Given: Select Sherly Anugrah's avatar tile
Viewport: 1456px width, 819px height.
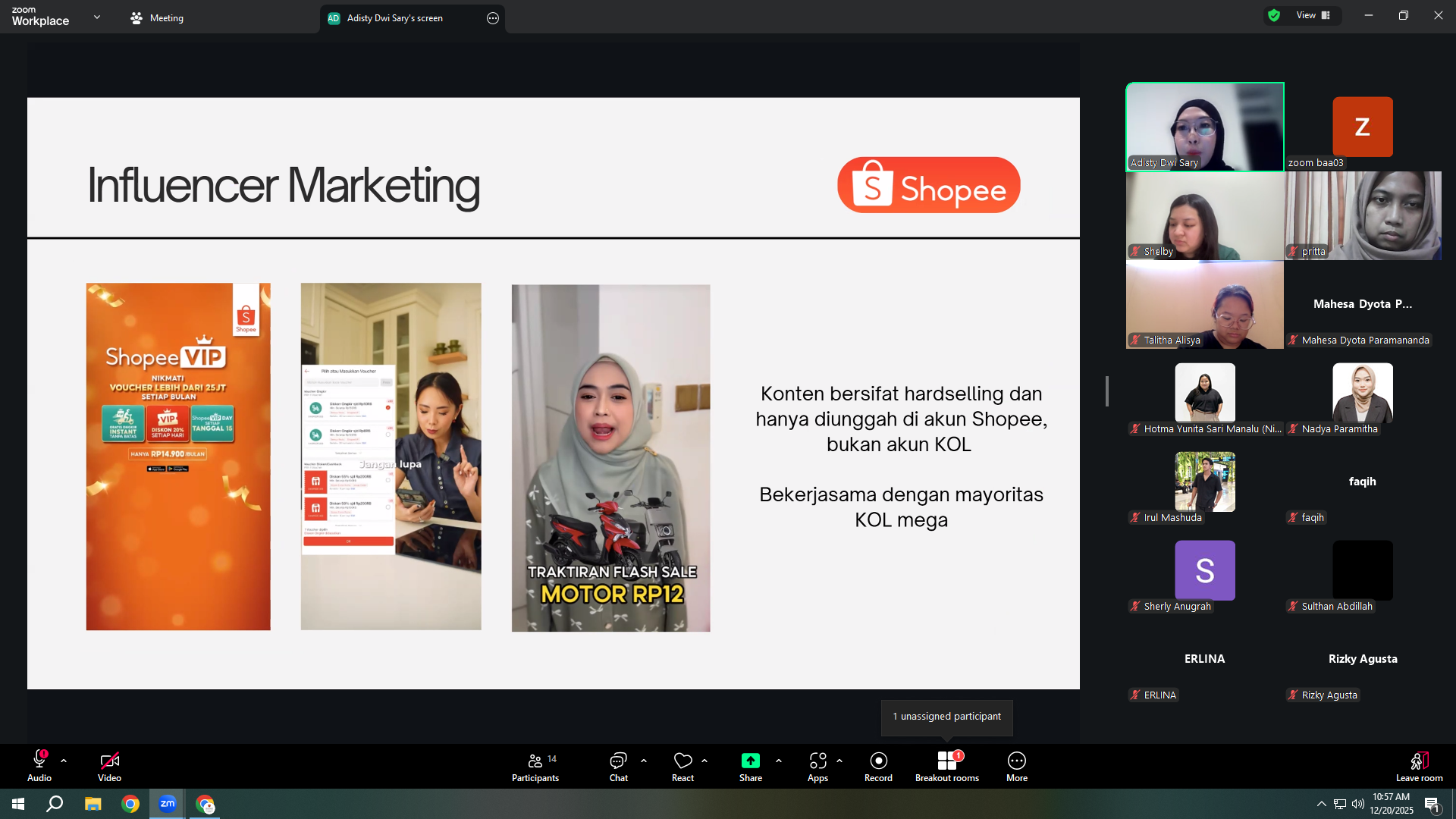Looking at the screenshot, I should (x=1205, y=571).
